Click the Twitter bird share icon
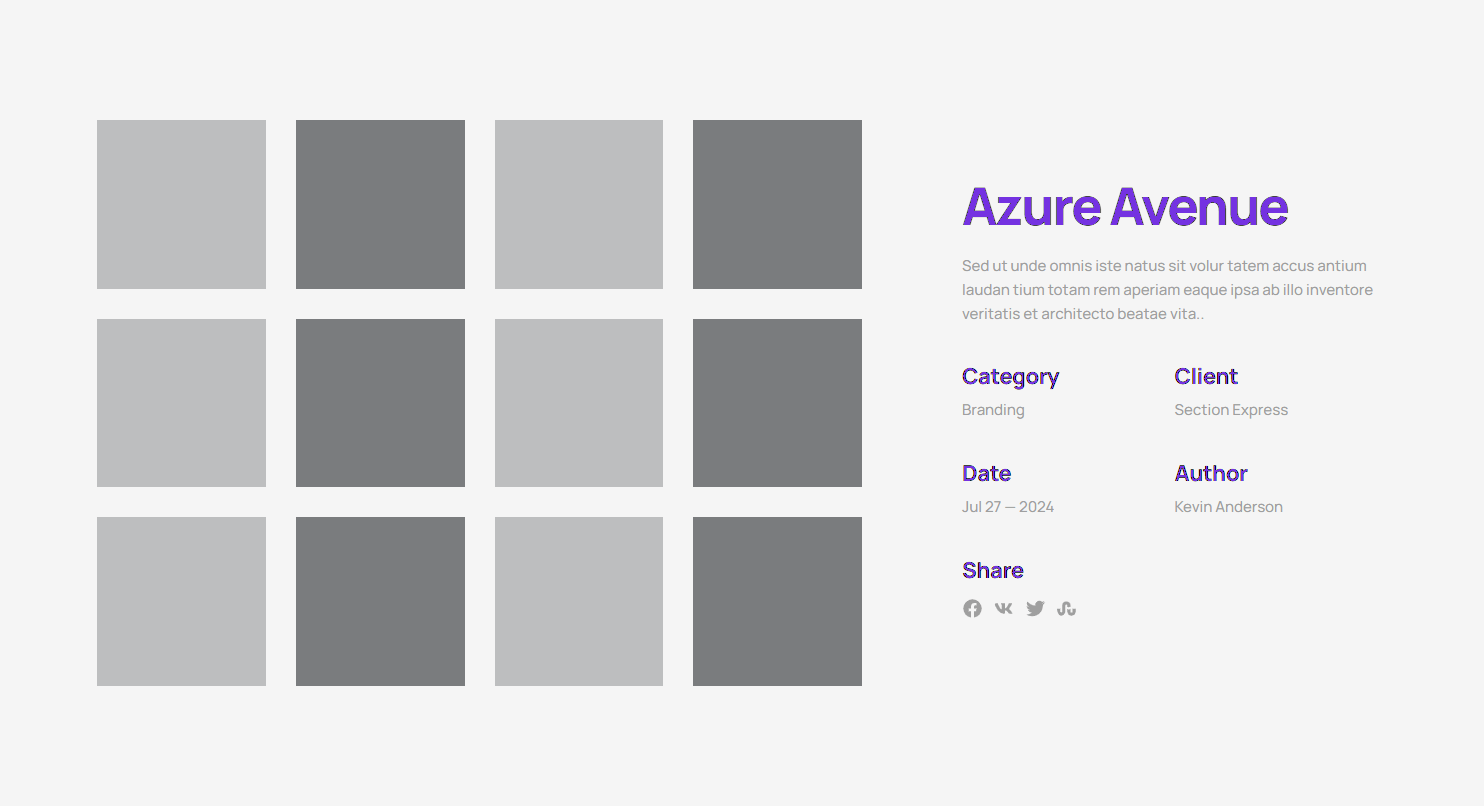The image size is (1484, 806). click(x=1035, y=608)
